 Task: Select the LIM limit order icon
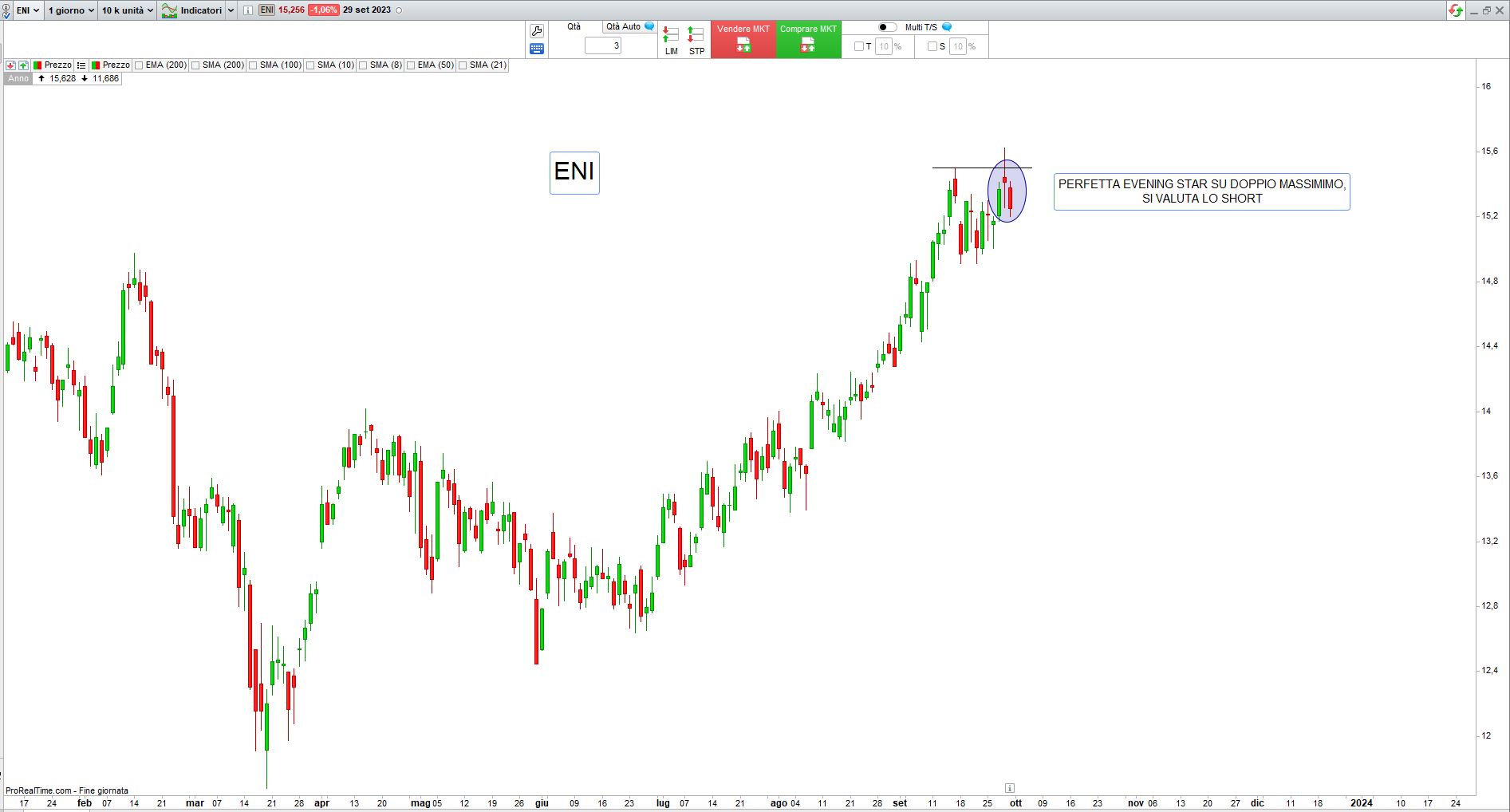pos(671,39)
